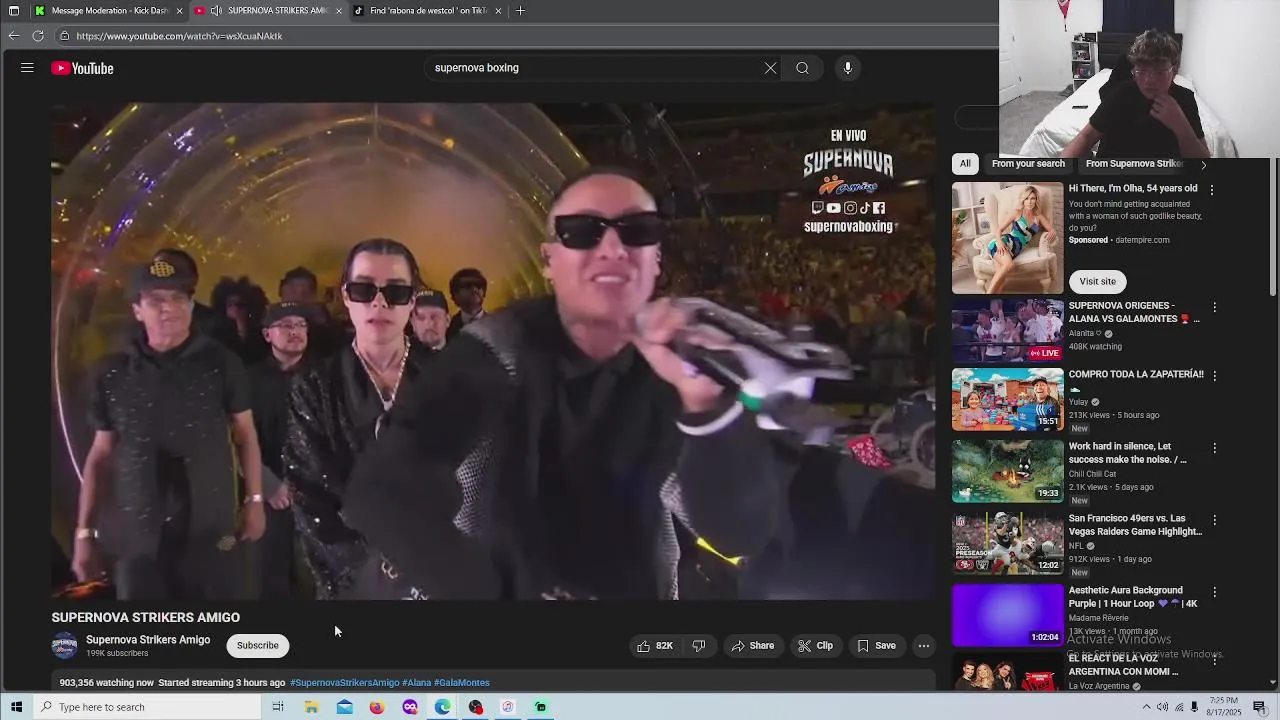Screen dimensions: 1280x720
Task: Save the video to a playlist
Action: (x=877, y=646)
